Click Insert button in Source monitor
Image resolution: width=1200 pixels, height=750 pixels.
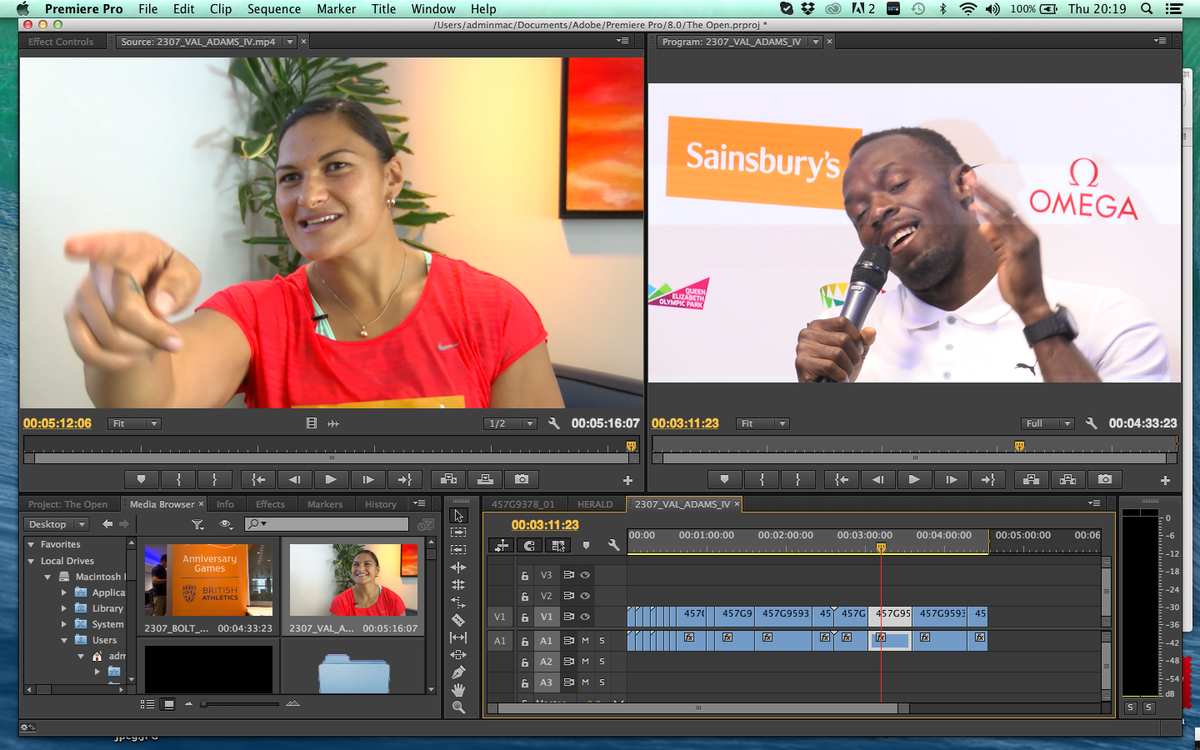(x=449, y=479)
